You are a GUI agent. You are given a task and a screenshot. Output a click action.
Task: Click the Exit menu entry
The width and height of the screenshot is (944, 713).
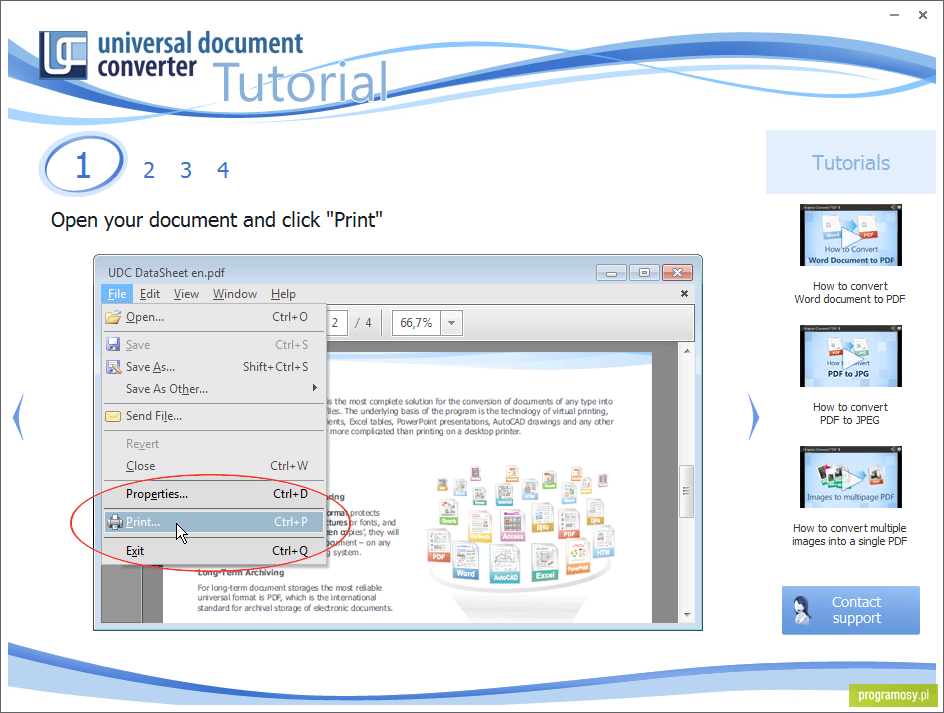coord(214,550)
